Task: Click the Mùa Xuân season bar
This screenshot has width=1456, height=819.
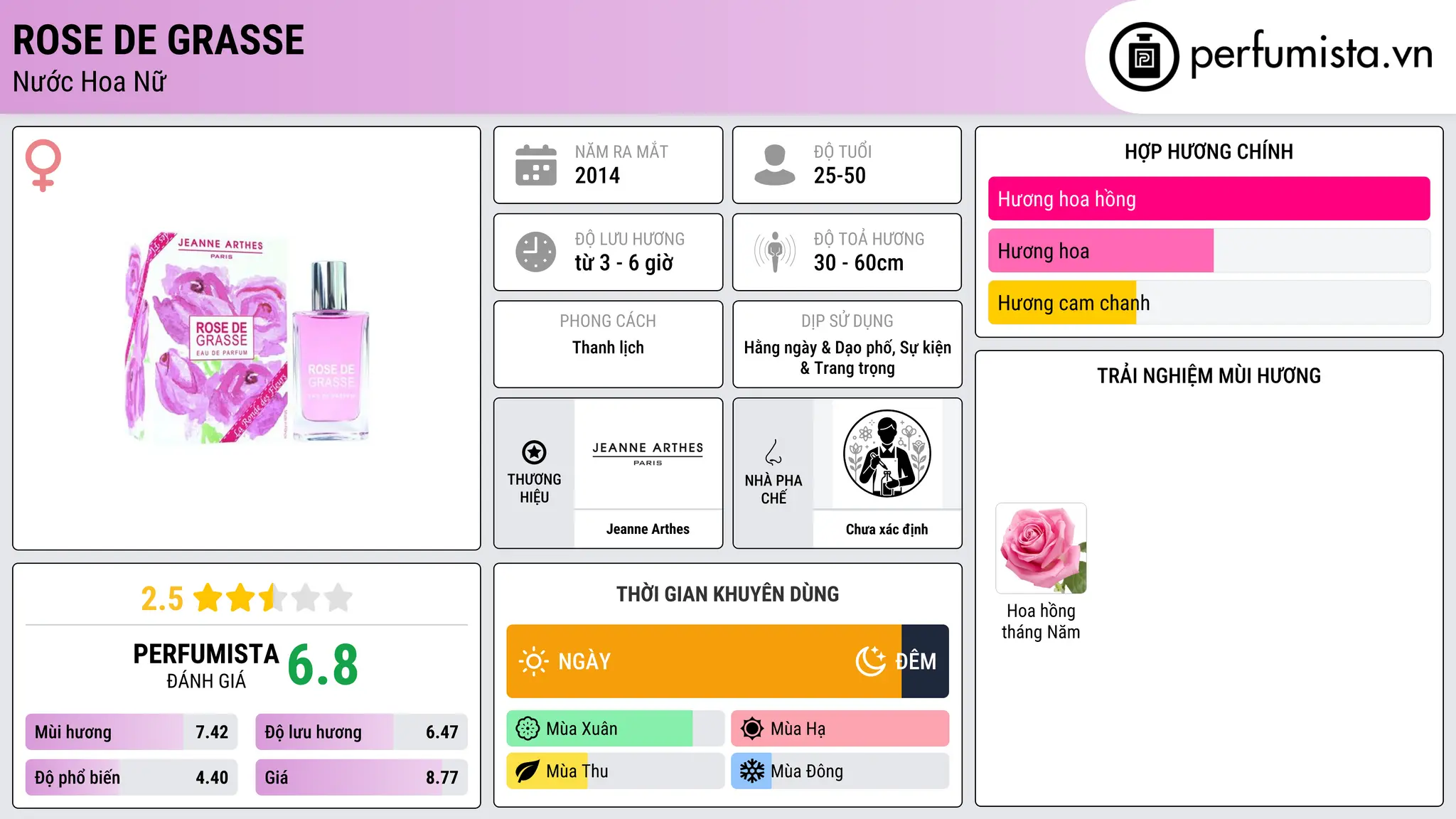Action: (615, 729)
